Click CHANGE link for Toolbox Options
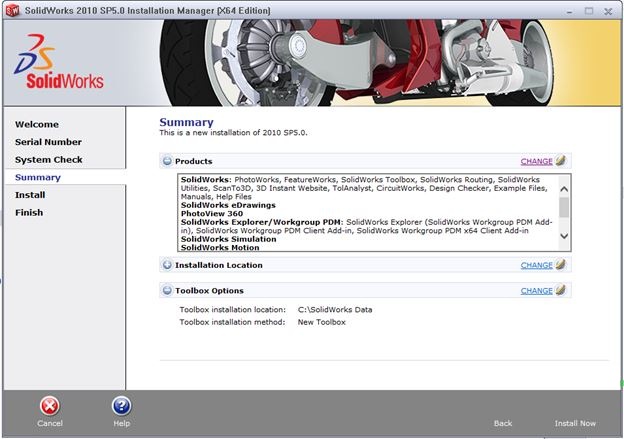This screenshot has width=624, height=439. tap(536, 291)
